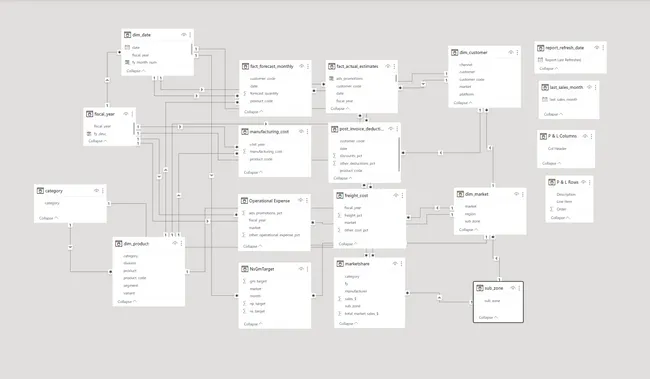Collapse the P & L Rows table card
This screenshot has width=650, height=379.
(x=560, y=218)
